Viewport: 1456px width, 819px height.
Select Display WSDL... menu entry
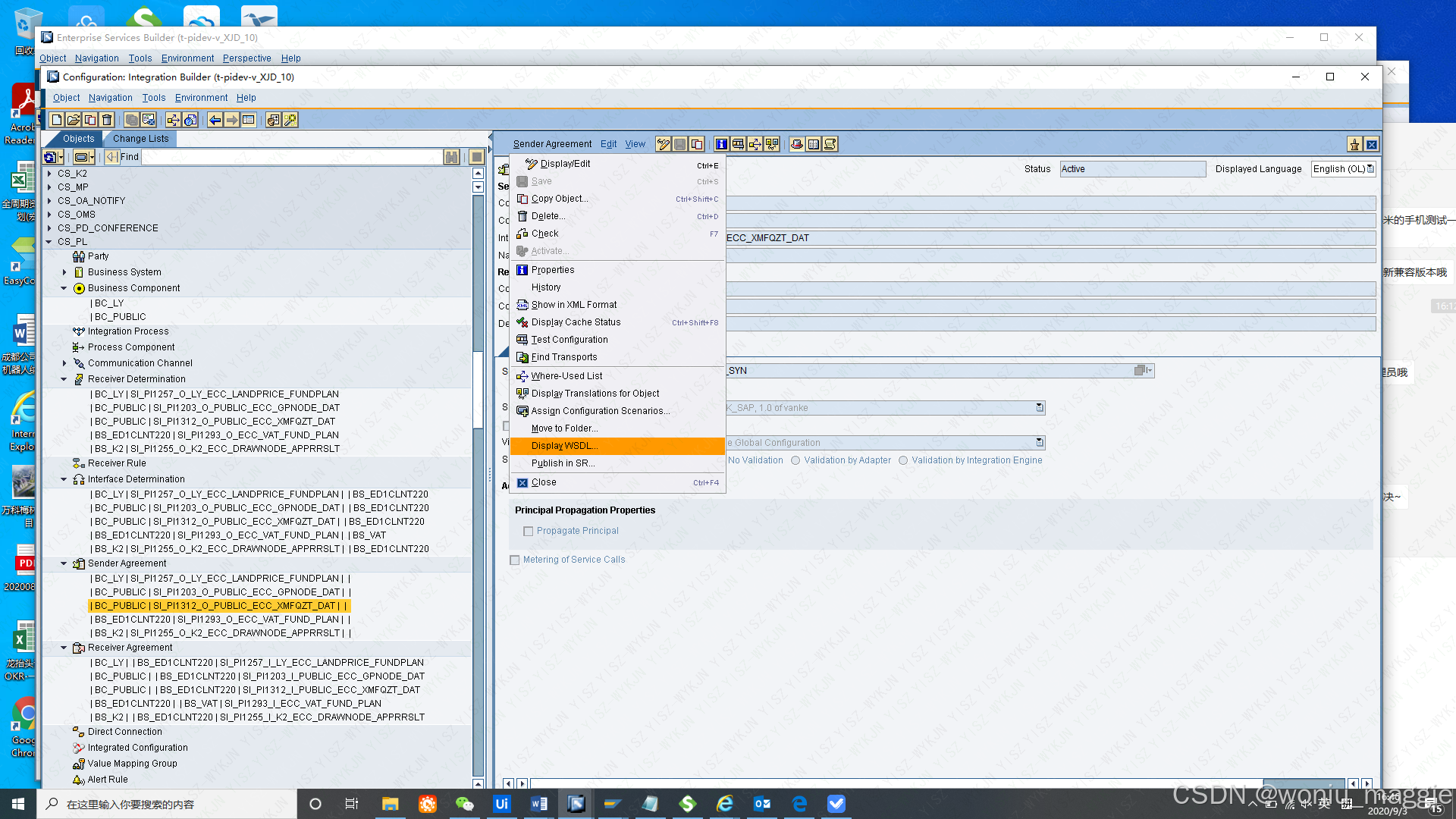[565, 446]
